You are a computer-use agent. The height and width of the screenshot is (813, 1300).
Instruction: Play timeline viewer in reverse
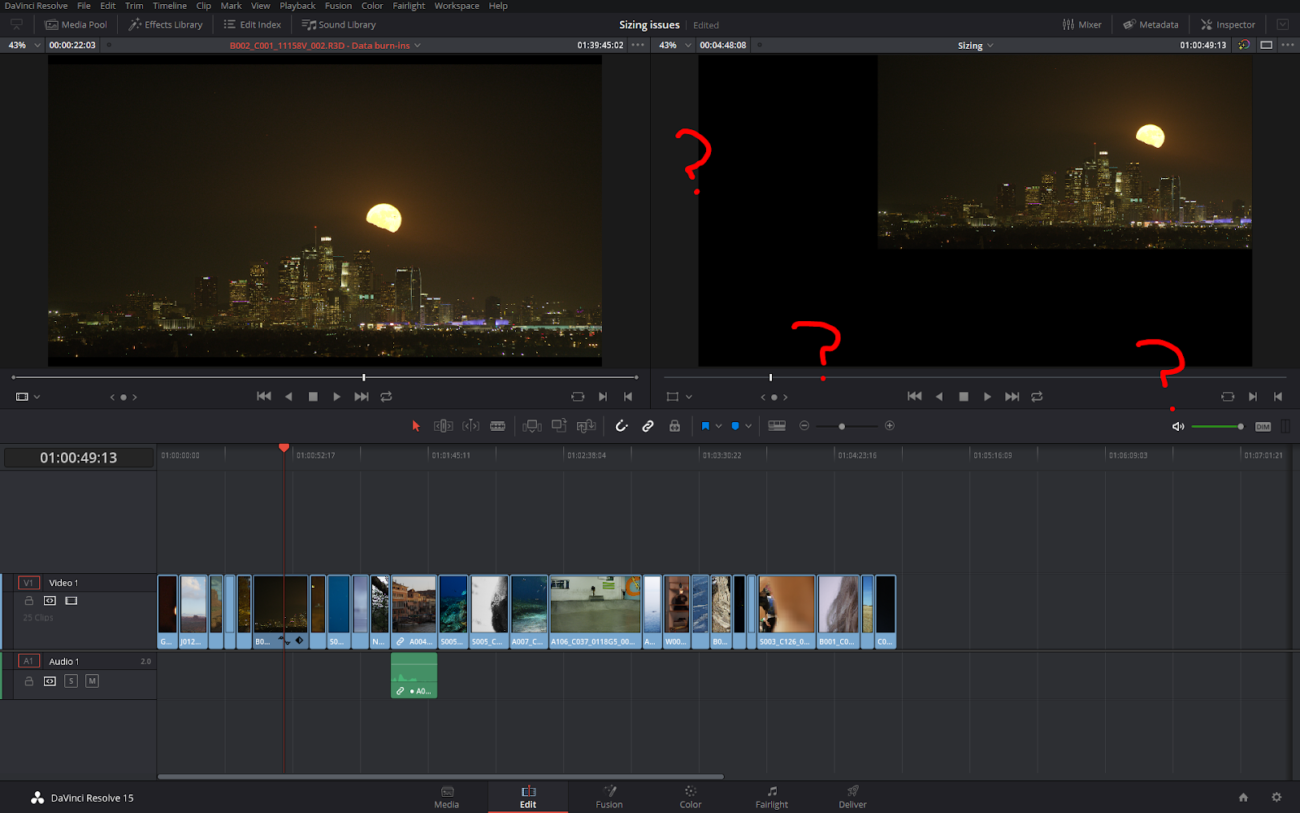(x=939, y=397)
